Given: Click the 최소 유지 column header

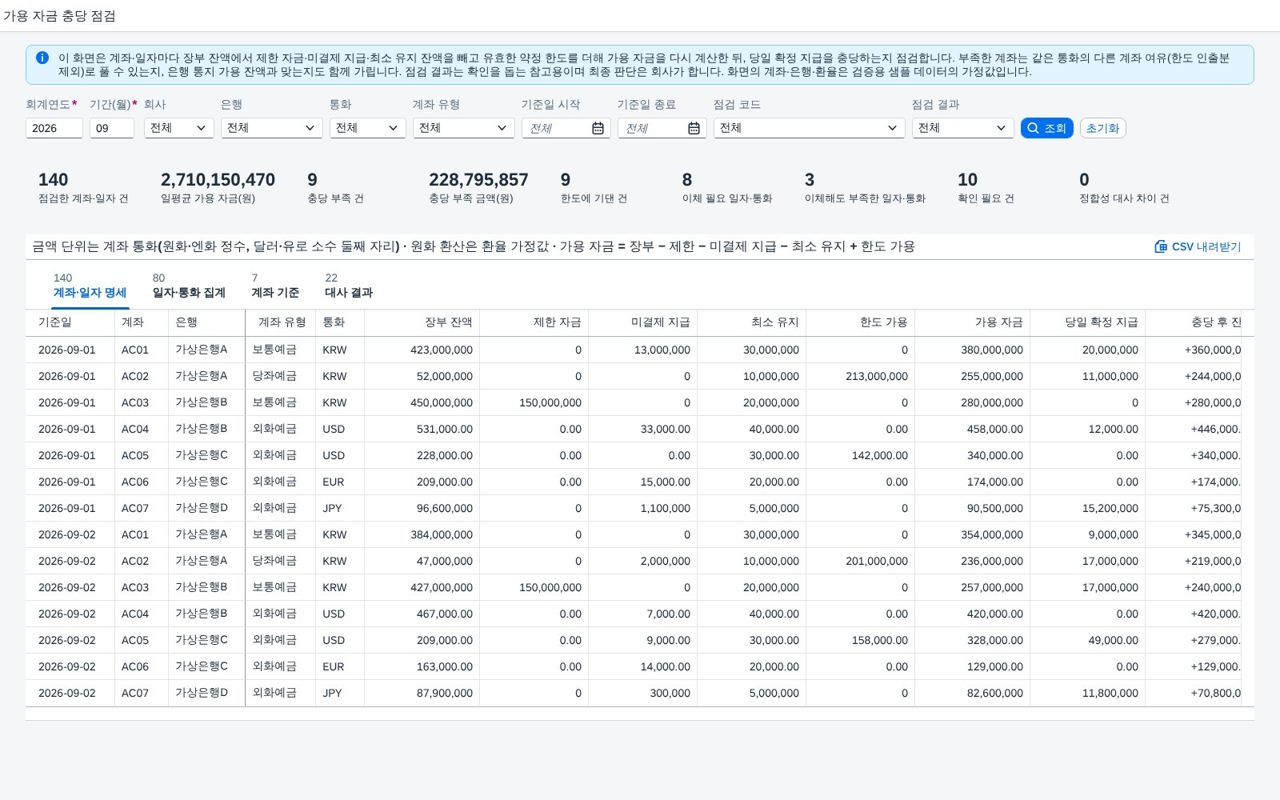Looking at the screenshot, I should [x=752, y=323].
